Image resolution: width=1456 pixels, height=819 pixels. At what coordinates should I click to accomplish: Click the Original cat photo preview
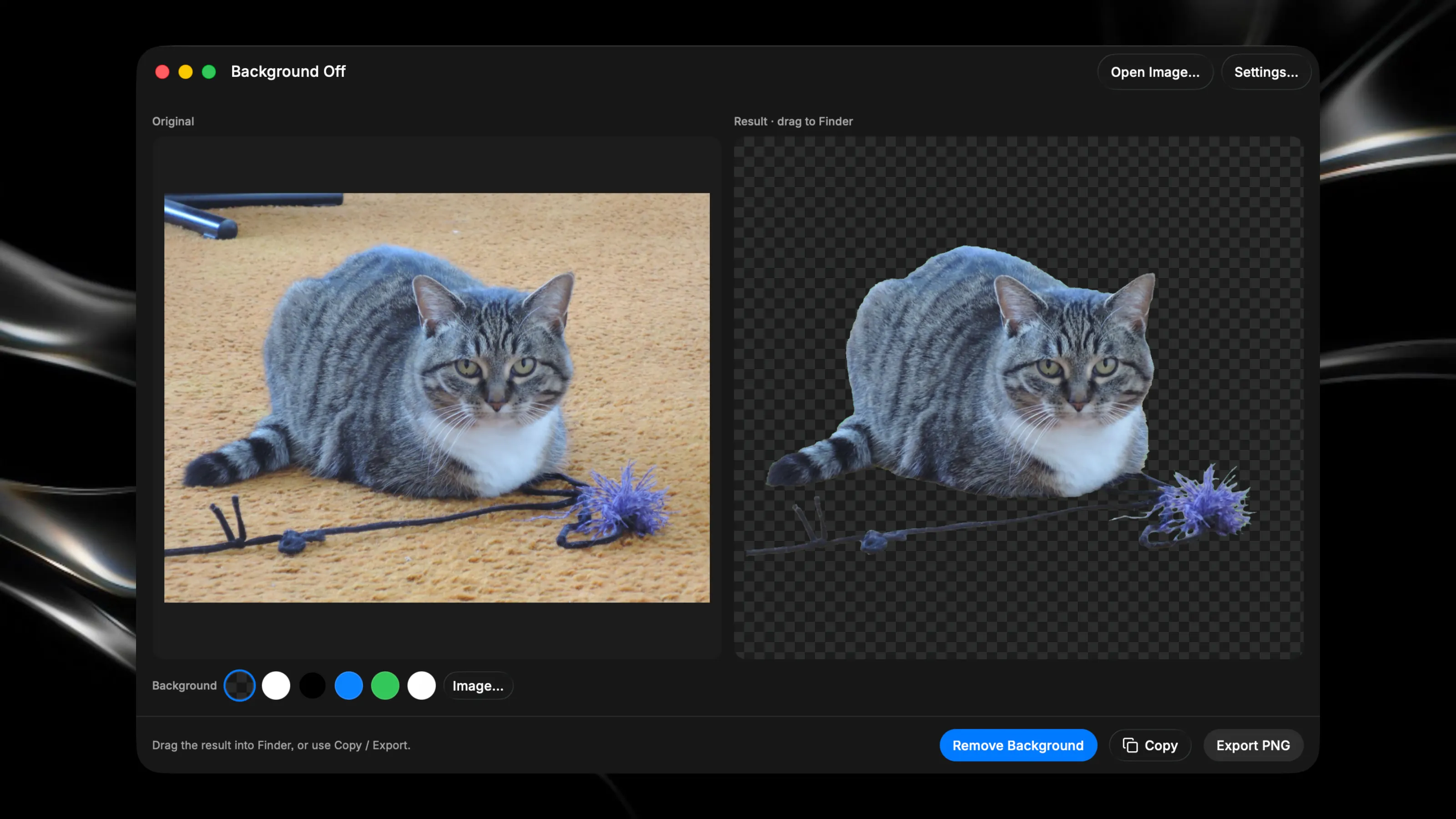(437, 398)
